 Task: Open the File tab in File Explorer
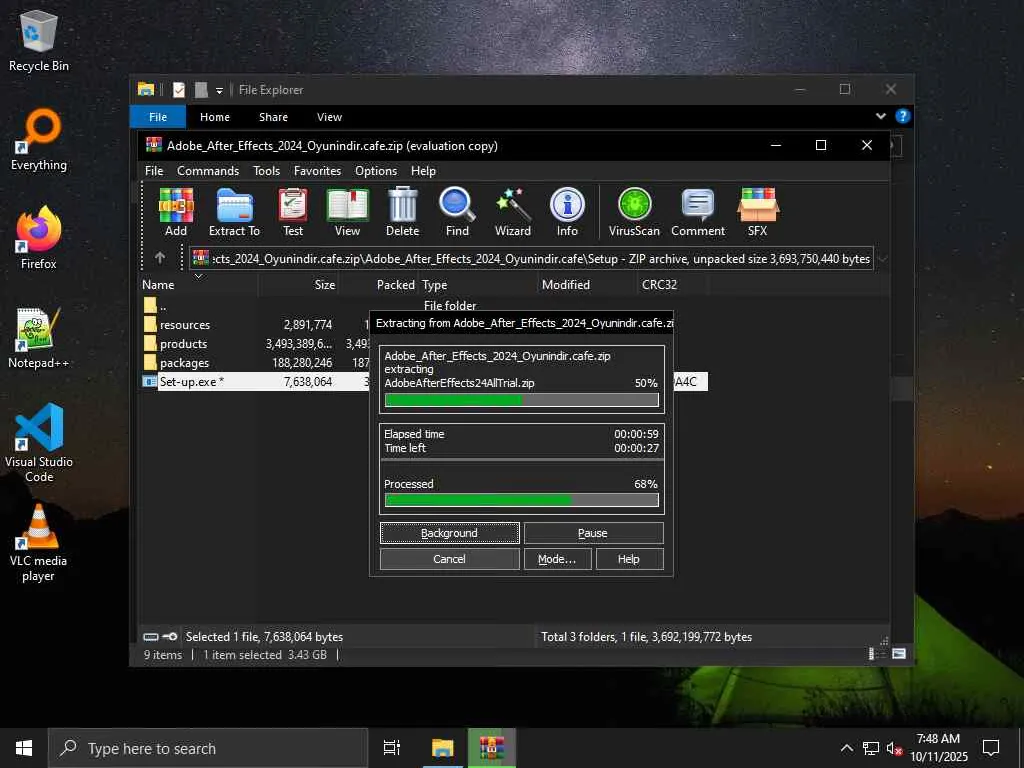click(158, 117)
